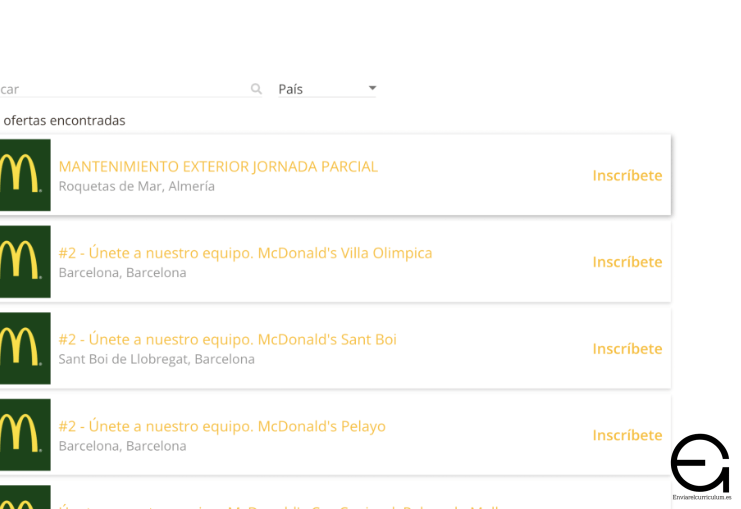Click the Sant Boi de Llobregat location text
The width and height of the screenshot is (741, 509).
point(156,359)
